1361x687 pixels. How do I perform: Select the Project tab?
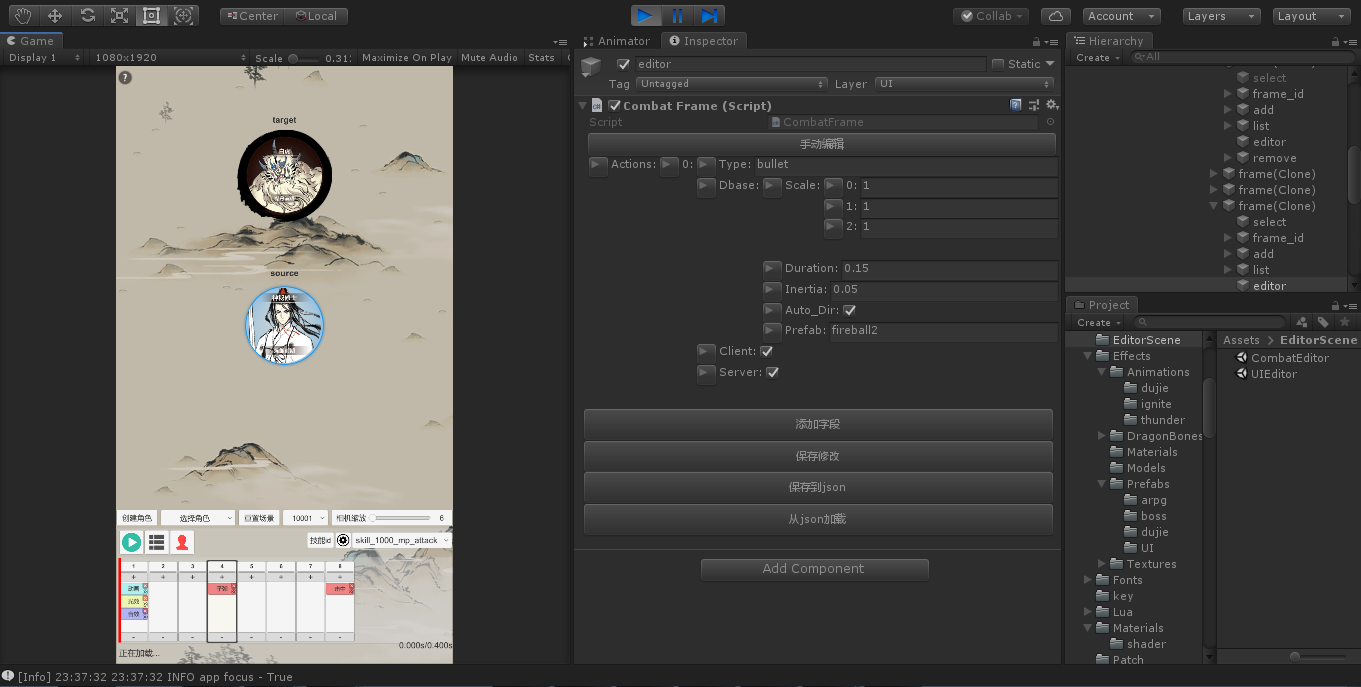click(x=1101, y=305)
